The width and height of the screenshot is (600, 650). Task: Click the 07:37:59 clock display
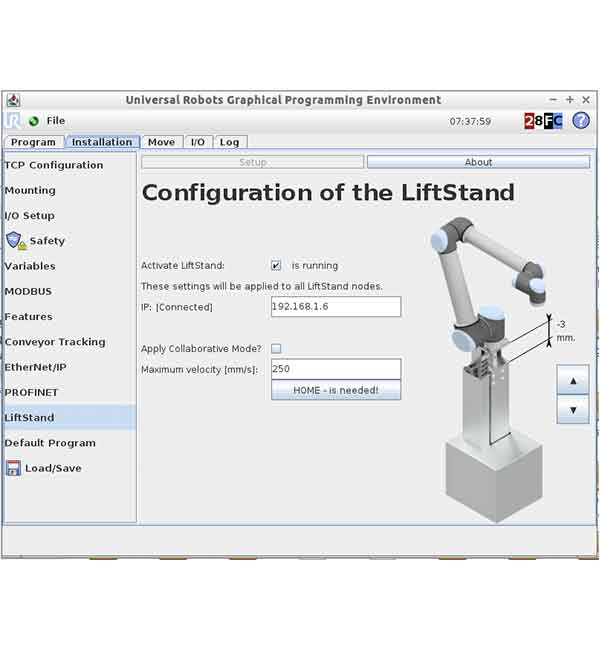[x=470, y=121]
